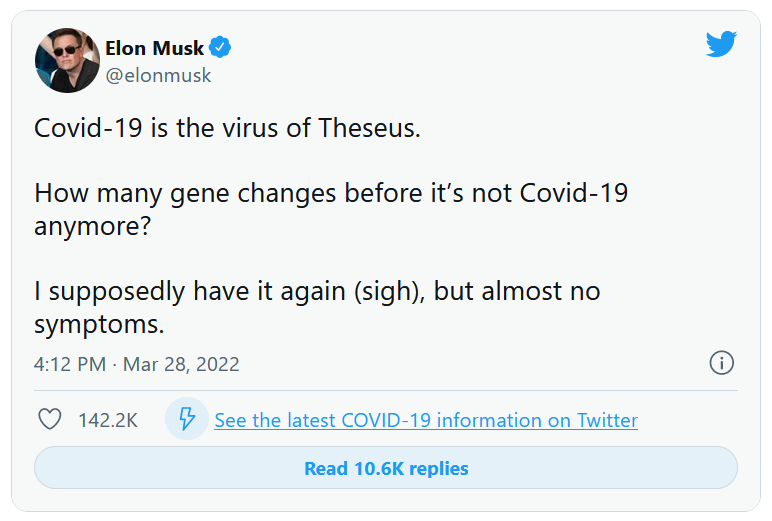Screen dimensions: 772x521
Task: Click the word "Theseus" in the tweet
Action: click(x=366, y=128)
